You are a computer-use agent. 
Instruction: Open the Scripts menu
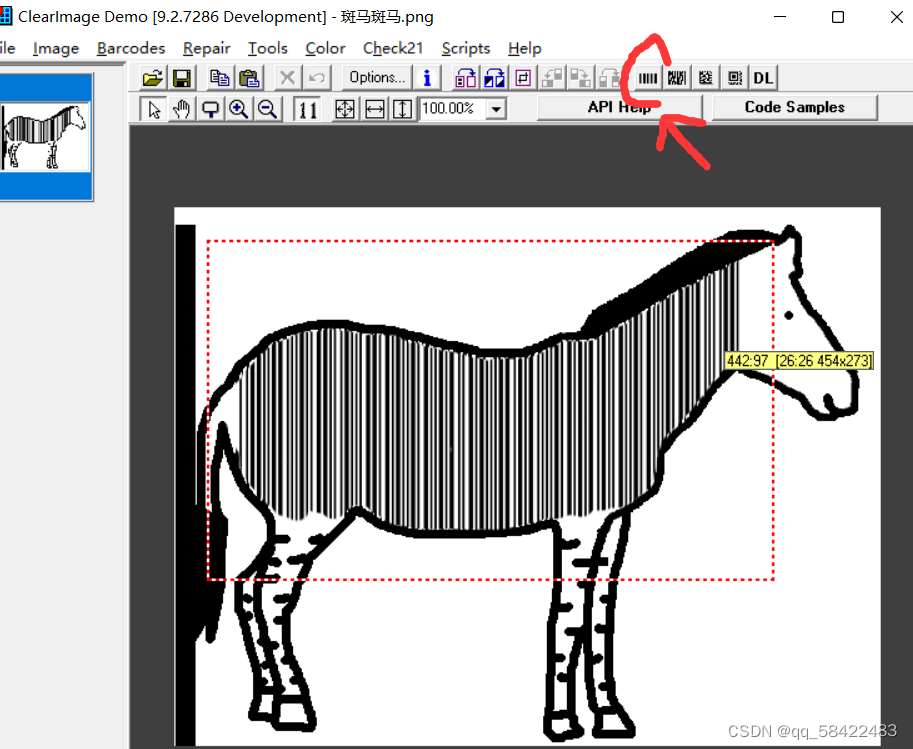point(466,48)
